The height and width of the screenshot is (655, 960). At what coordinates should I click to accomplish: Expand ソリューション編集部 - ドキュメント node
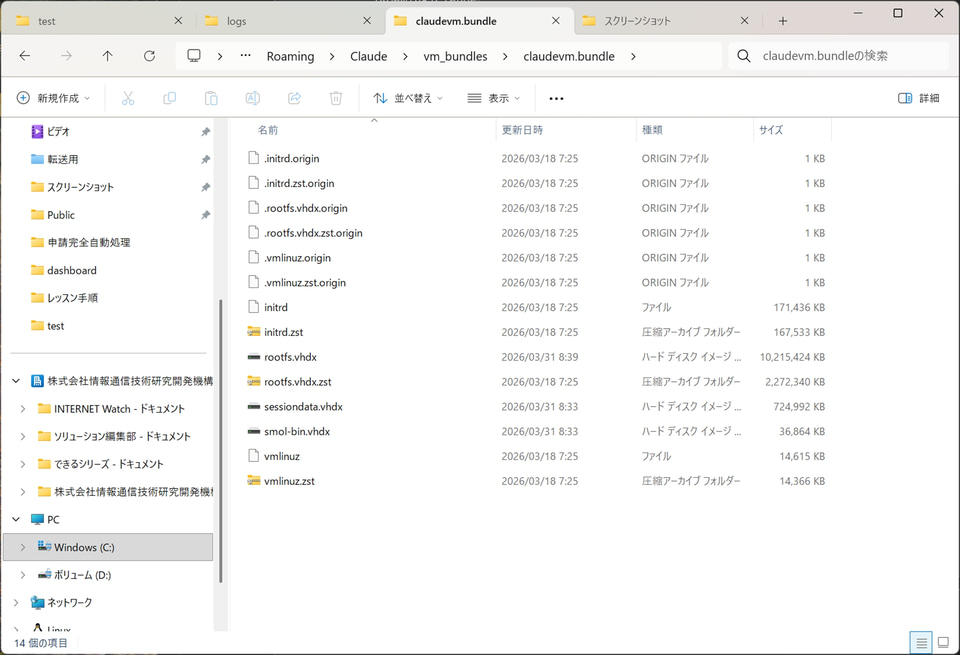point(23,436)
